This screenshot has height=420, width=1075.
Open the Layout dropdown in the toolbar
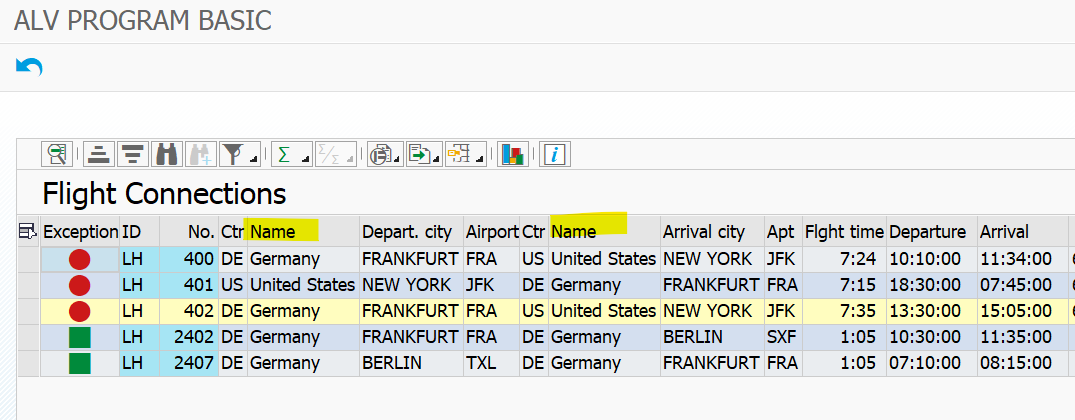pyautogui.click(x=466, y=154)
